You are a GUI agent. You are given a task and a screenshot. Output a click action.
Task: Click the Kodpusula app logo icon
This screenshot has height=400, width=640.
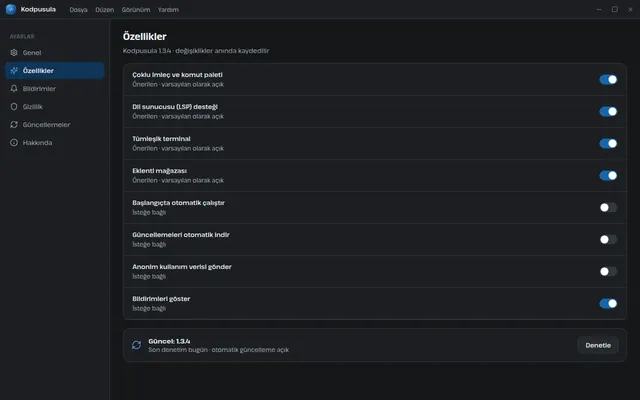11,9
